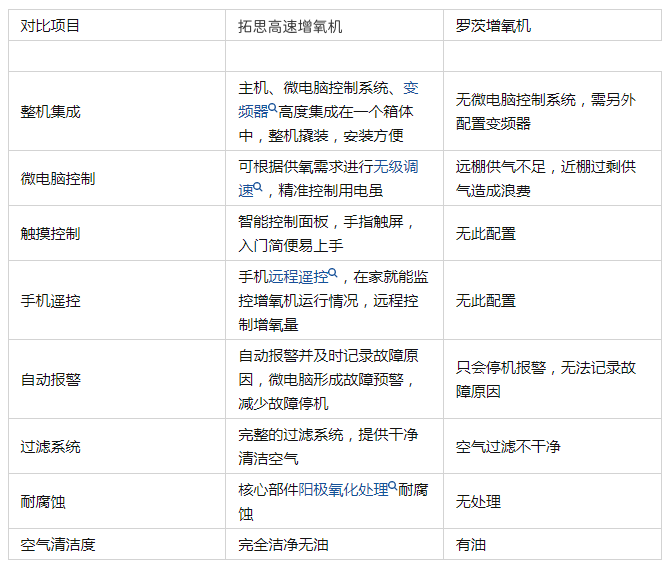Open the 无级调速 hyperlink

pyautogui.click(x=395, y=167)
